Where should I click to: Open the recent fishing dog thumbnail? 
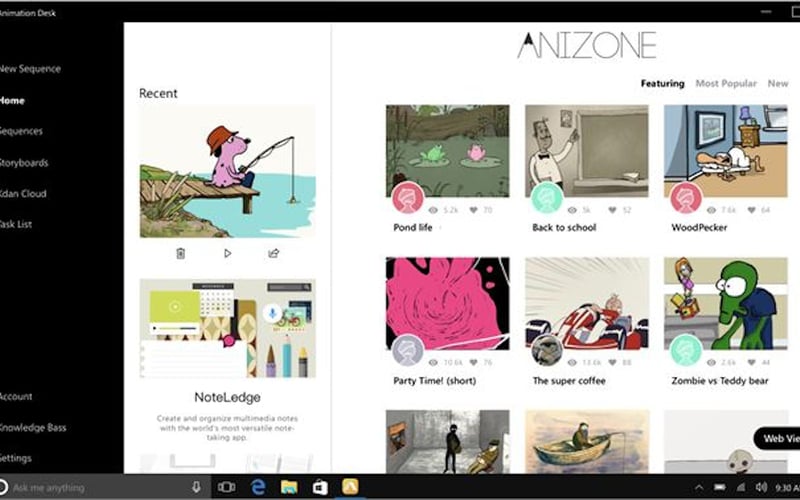(228, 171)
